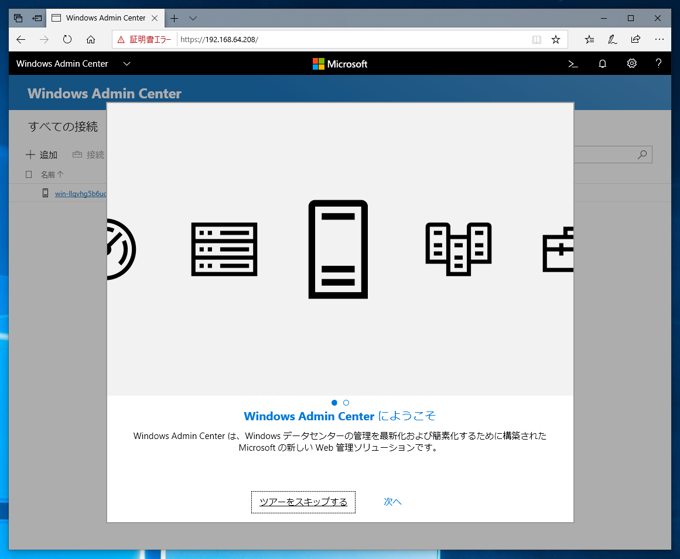Open new browser tab with plus

(x=174, y=18)
